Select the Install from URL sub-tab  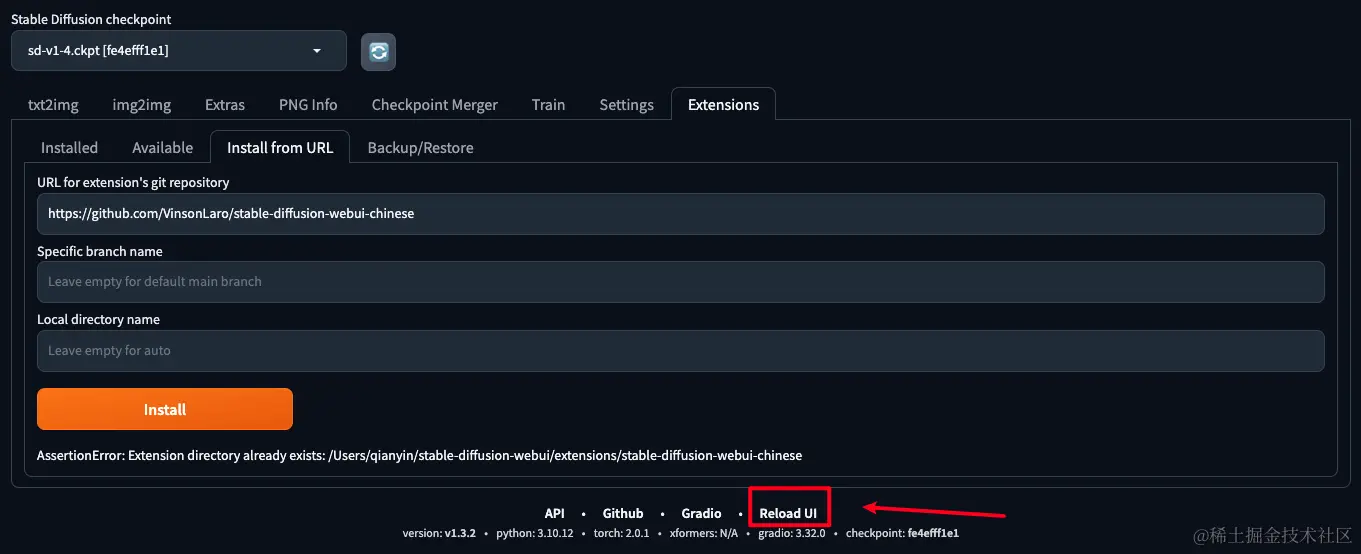tap(280, 147)
